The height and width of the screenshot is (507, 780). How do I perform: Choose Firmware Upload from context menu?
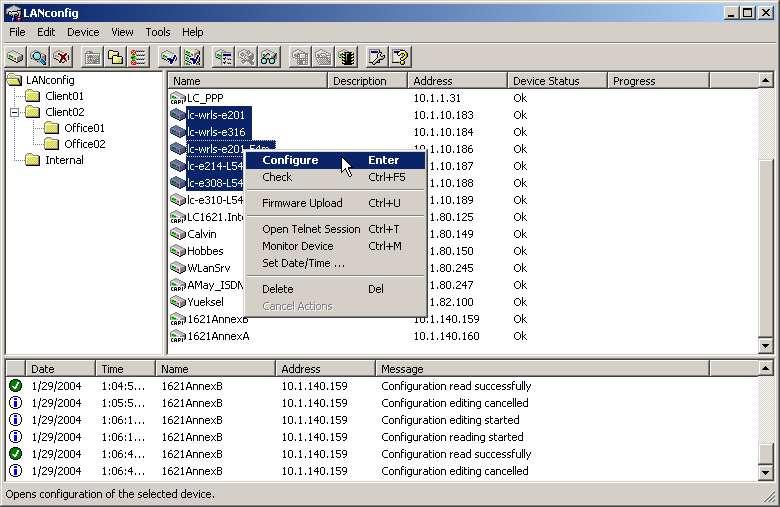click(x=301, y=203)
